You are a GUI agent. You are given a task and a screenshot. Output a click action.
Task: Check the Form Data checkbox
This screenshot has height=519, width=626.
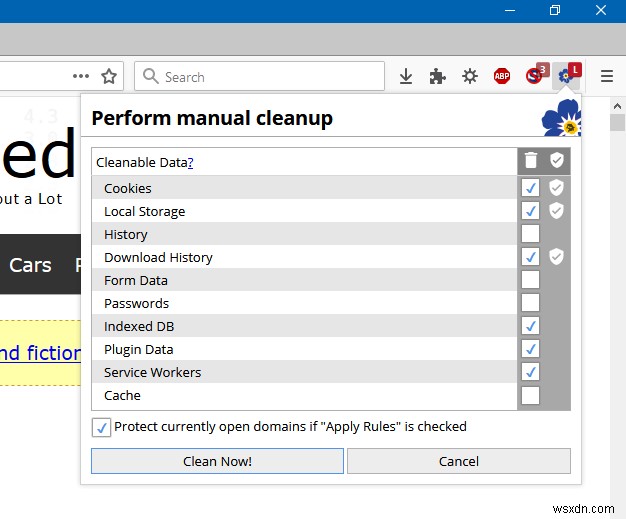point(531,280)
